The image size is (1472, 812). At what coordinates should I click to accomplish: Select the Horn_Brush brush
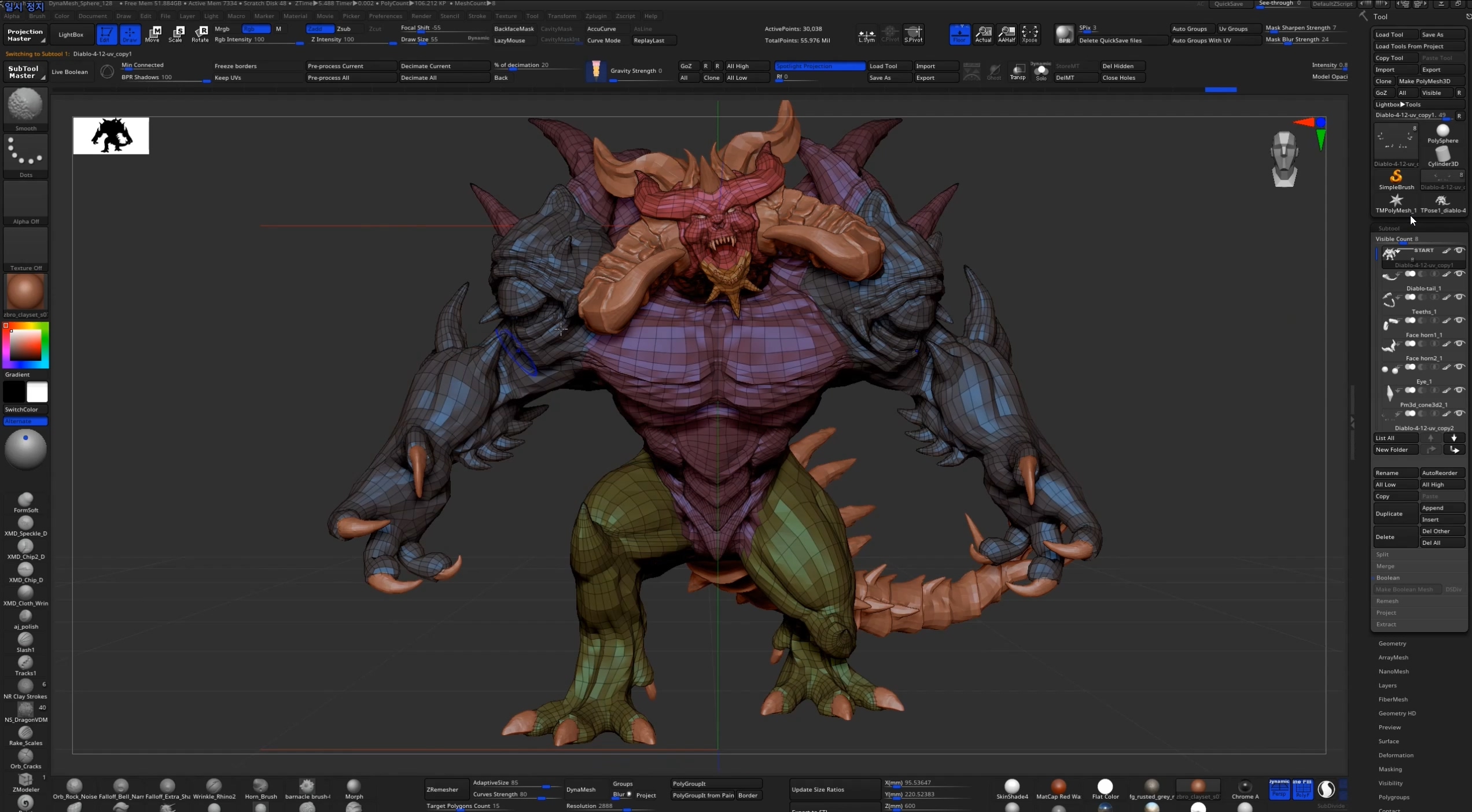(x=260, y=788)
